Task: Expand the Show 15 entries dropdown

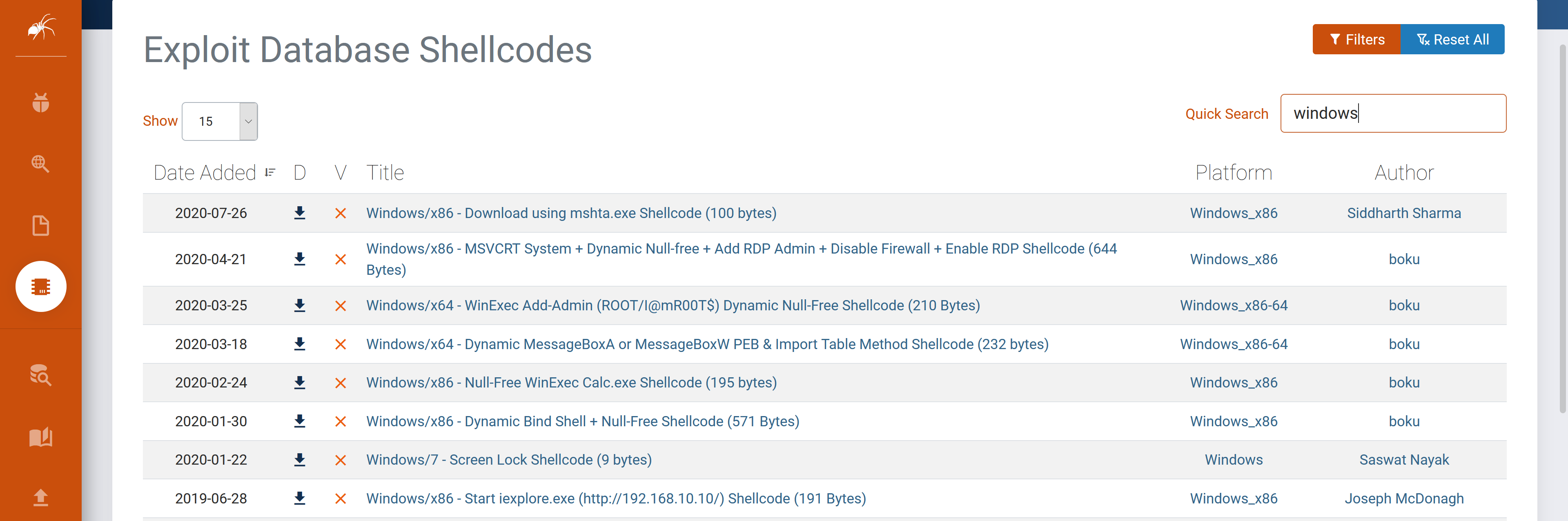Action: pos(220,121)
